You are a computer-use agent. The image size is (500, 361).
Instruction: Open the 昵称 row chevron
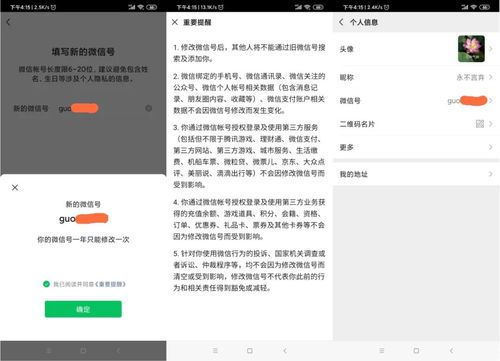click(x=491, y=77)
